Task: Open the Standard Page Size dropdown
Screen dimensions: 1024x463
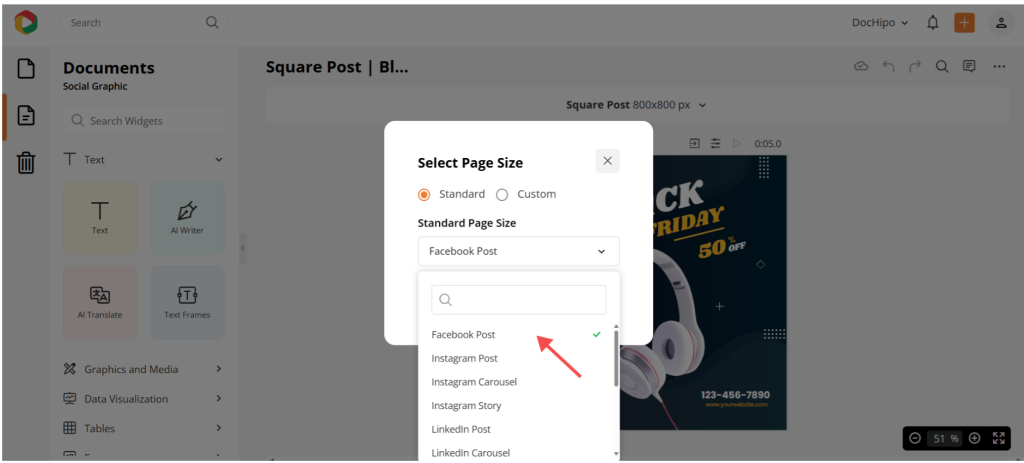Action: coord(519,251)
